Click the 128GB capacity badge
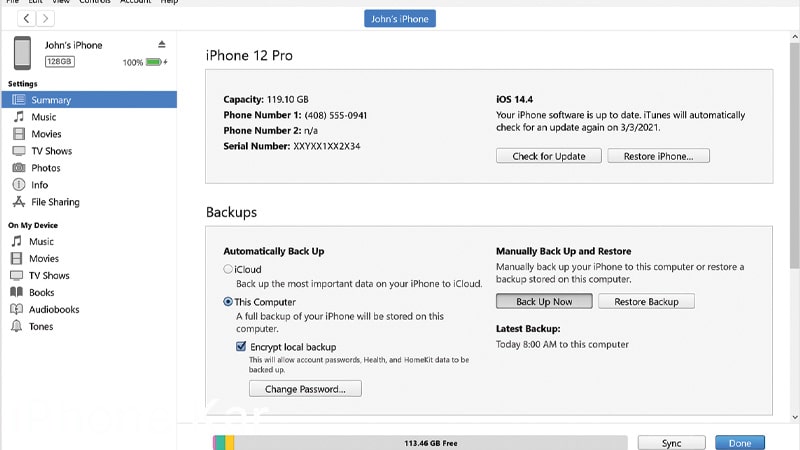The height and width of the screenshot is (450, 800). 60,62
